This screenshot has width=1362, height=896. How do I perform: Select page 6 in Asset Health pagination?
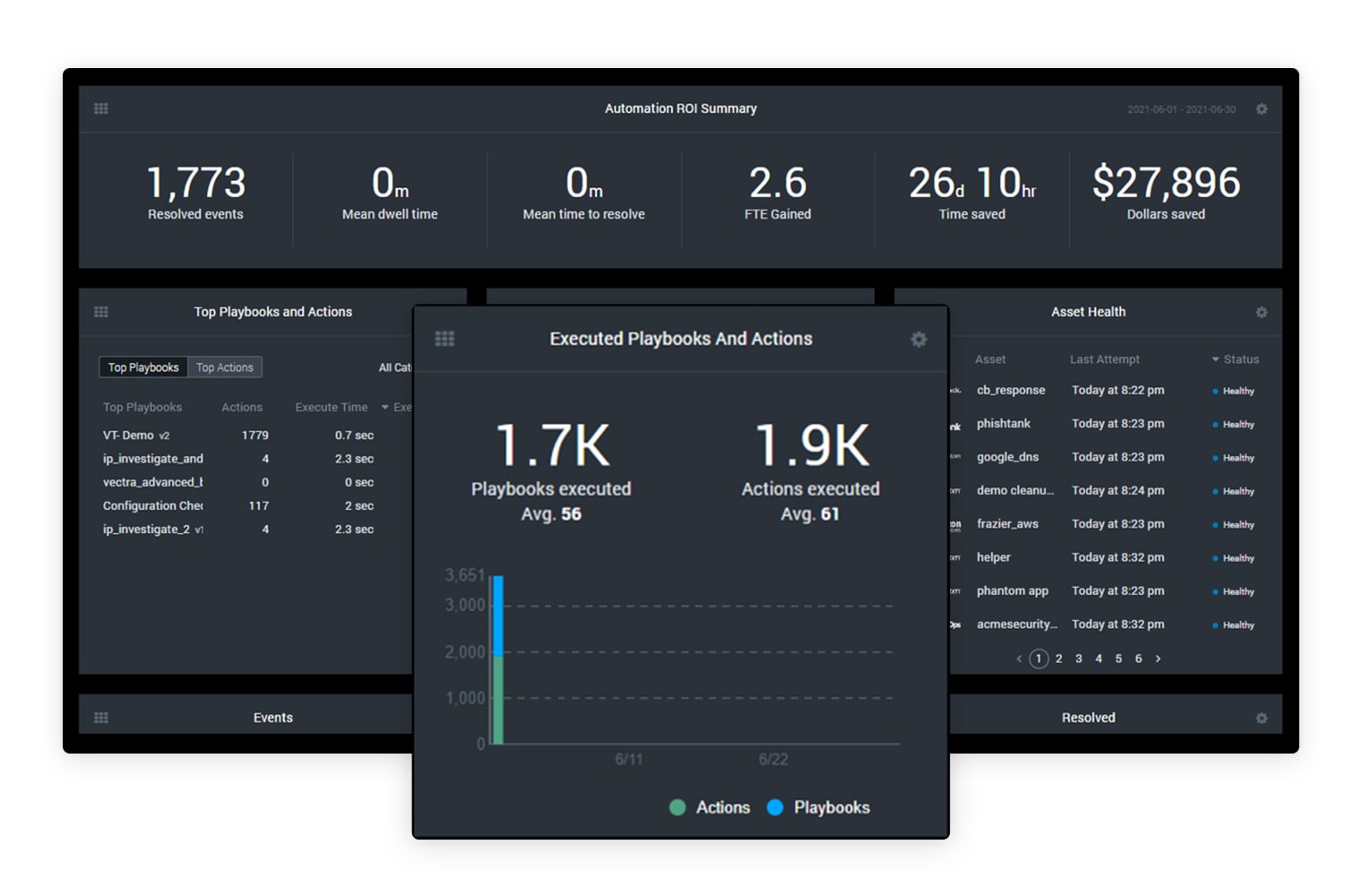(1139, 659)
